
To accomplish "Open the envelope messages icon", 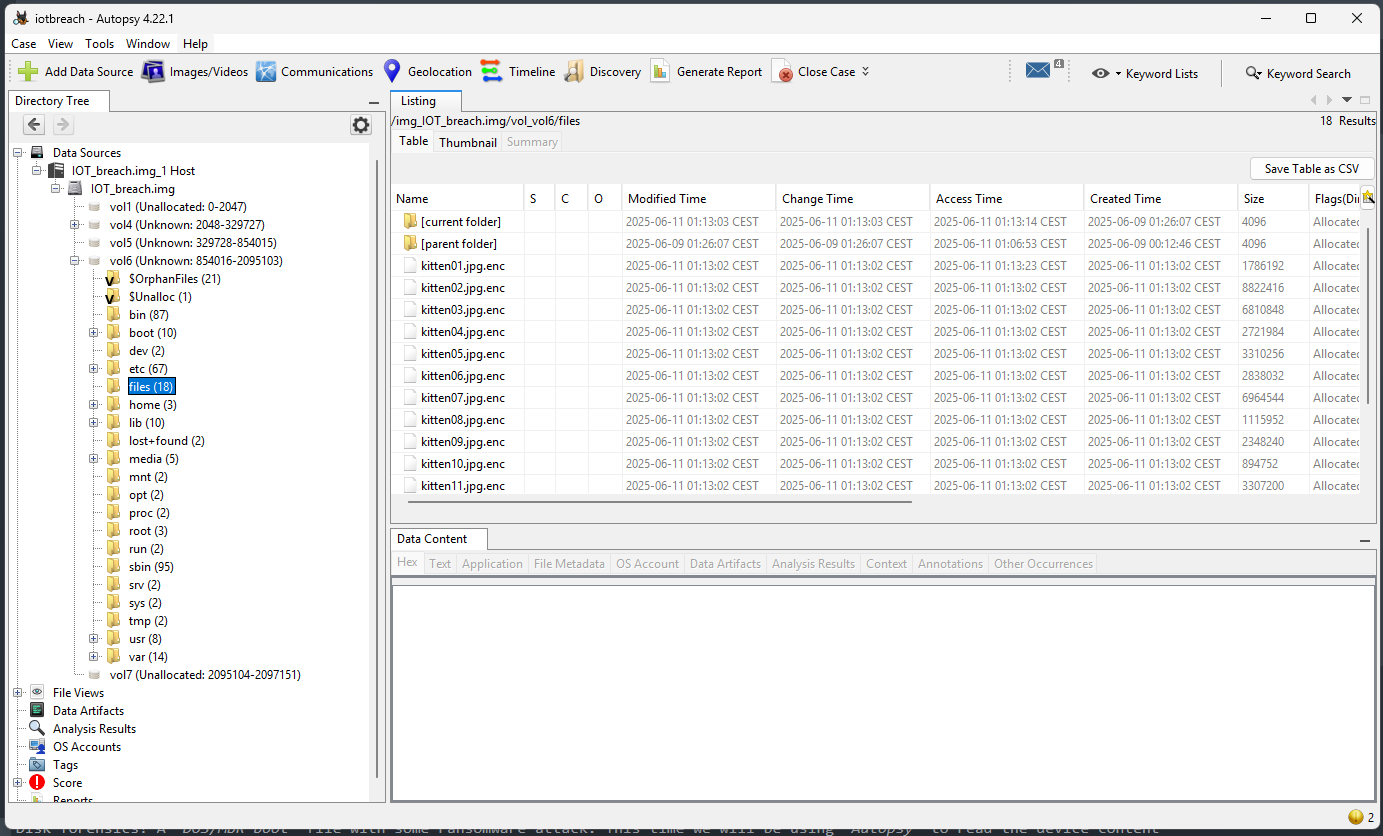I will tap(1038, 71).
